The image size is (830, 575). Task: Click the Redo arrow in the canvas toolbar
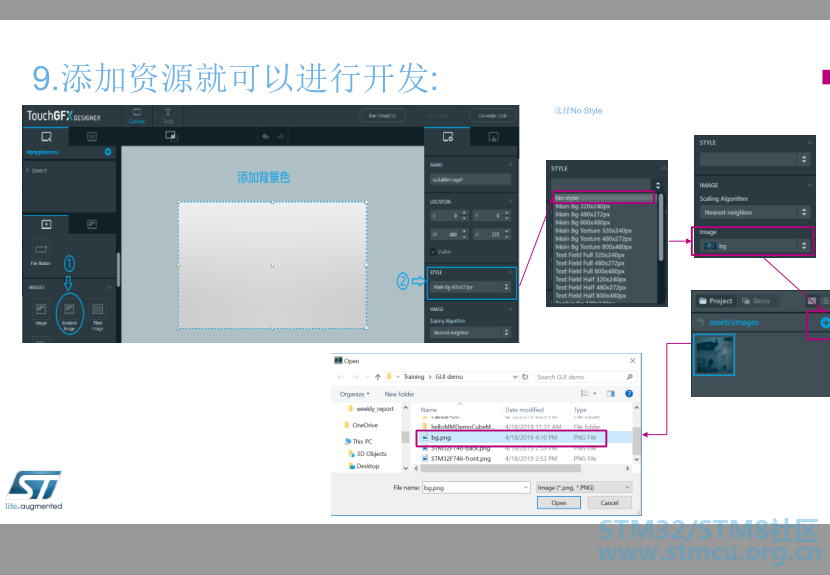[x=281, y=137]
